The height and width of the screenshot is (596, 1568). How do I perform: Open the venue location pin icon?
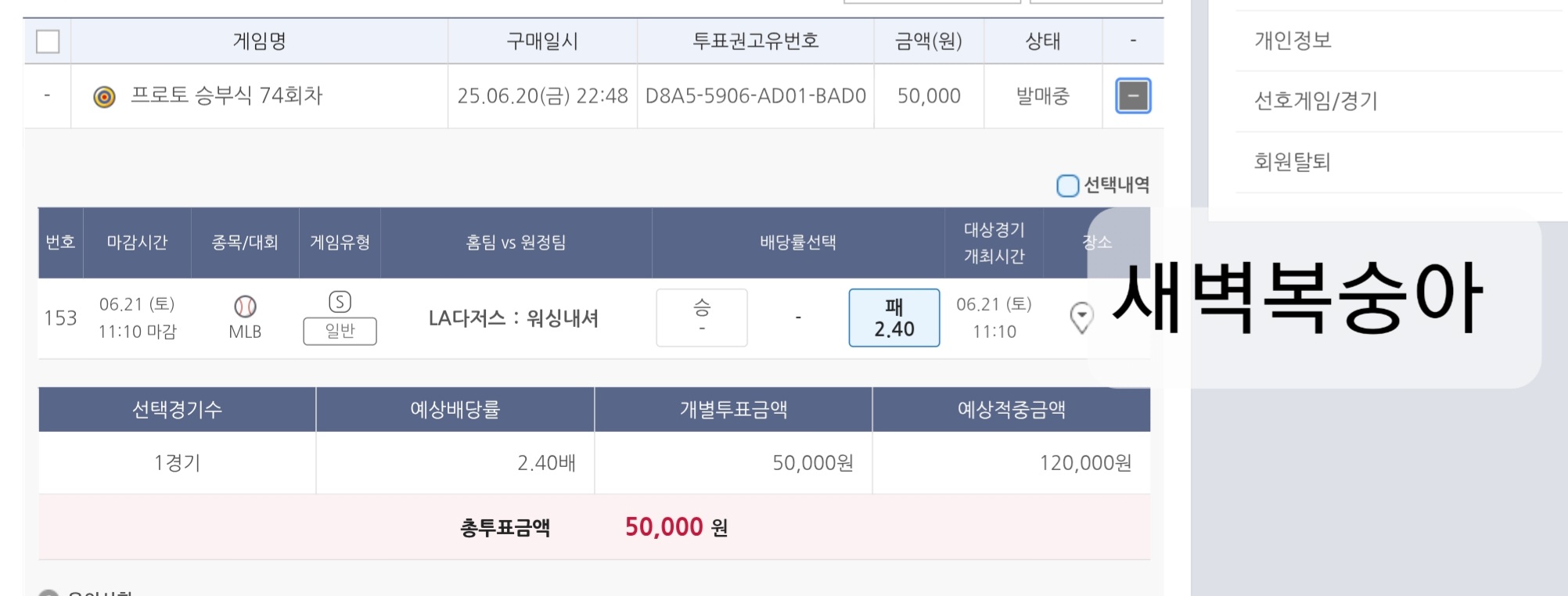click(x=1081, y=318)
